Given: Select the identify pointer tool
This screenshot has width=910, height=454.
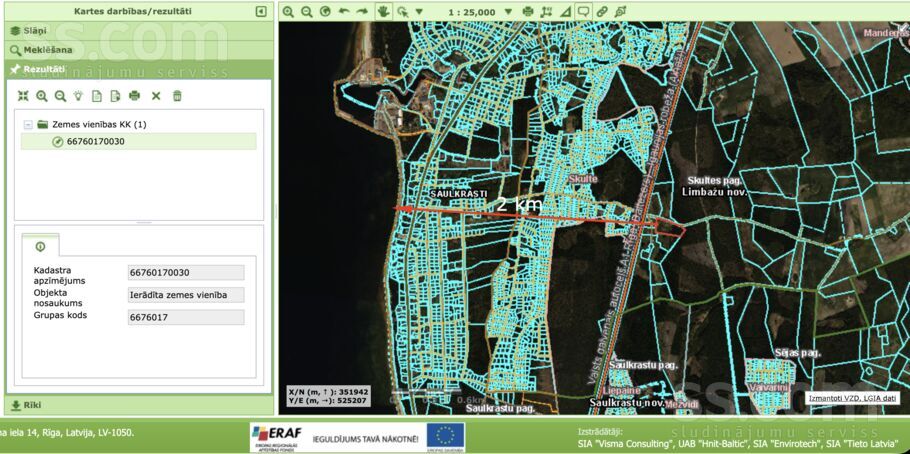Looking at the screenshot, I should click(x=402, y=12).
